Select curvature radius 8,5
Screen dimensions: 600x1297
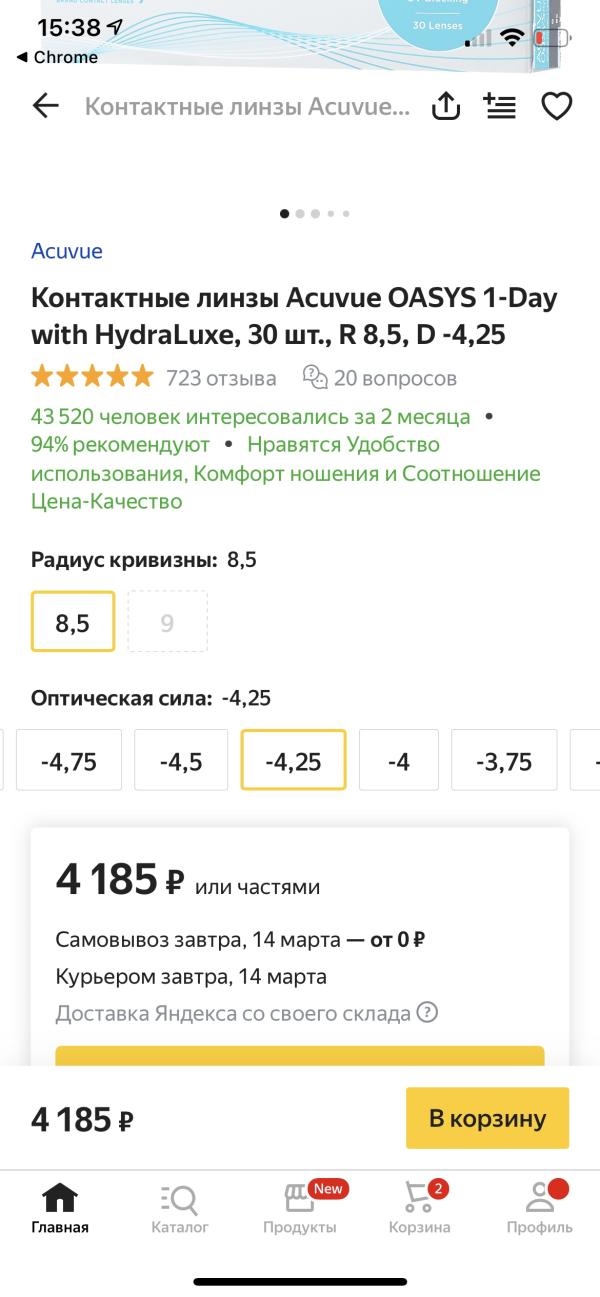(73, 621)
